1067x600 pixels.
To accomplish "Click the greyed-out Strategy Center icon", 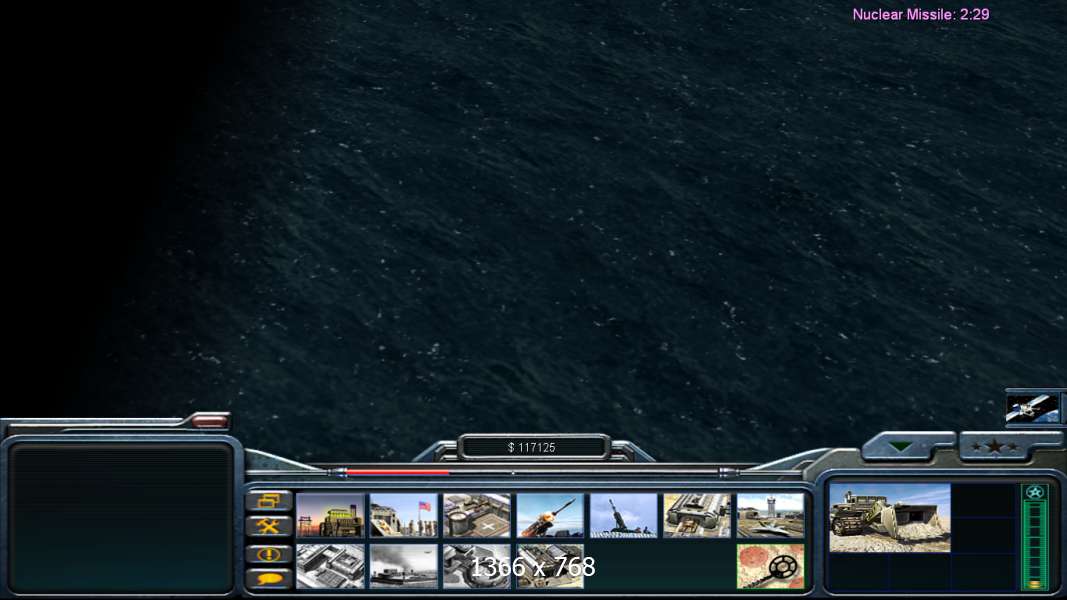I will coord(331,566).
